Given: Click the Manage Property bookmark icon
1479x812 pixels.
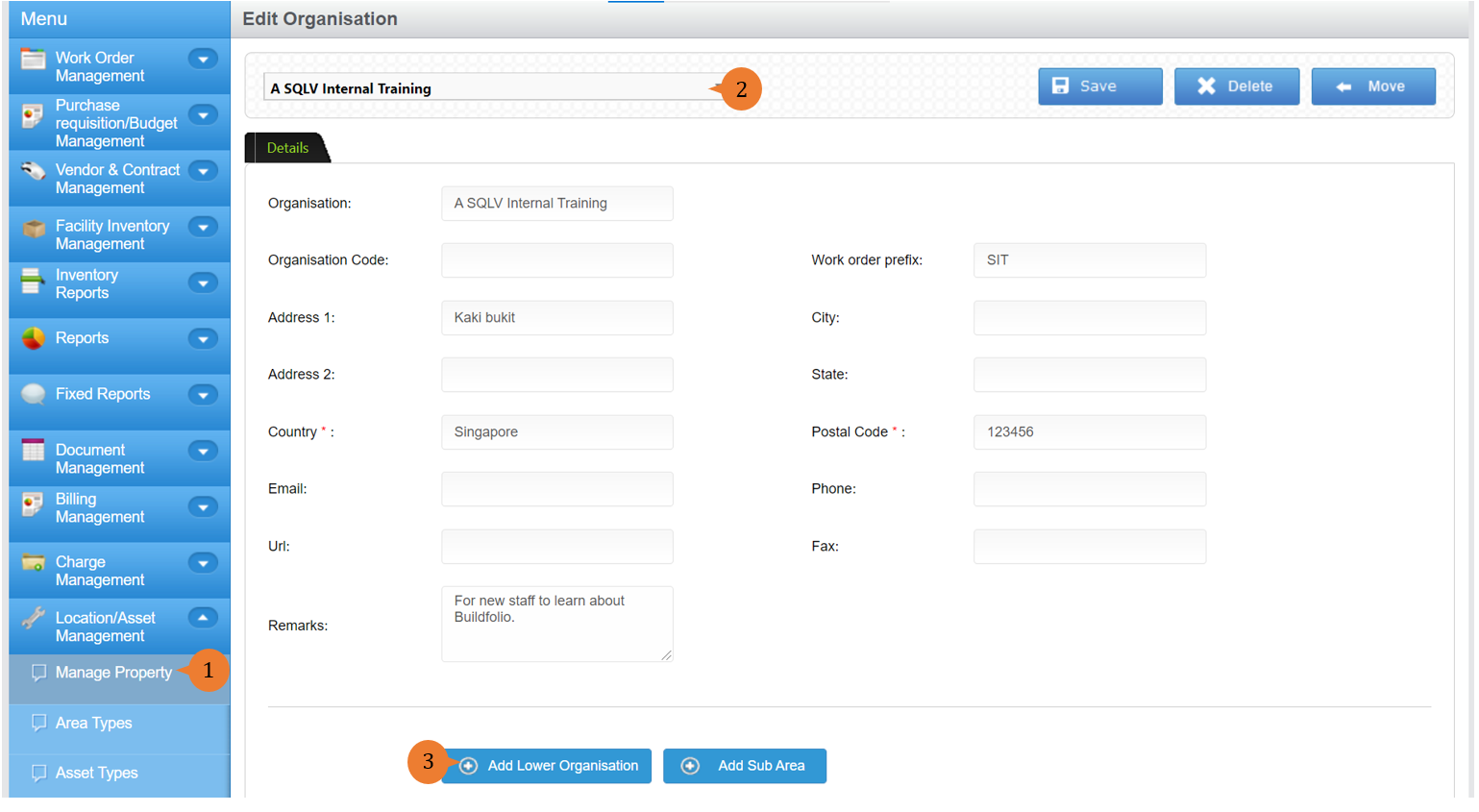Looking at the screenshot, I should pos(38,673).
